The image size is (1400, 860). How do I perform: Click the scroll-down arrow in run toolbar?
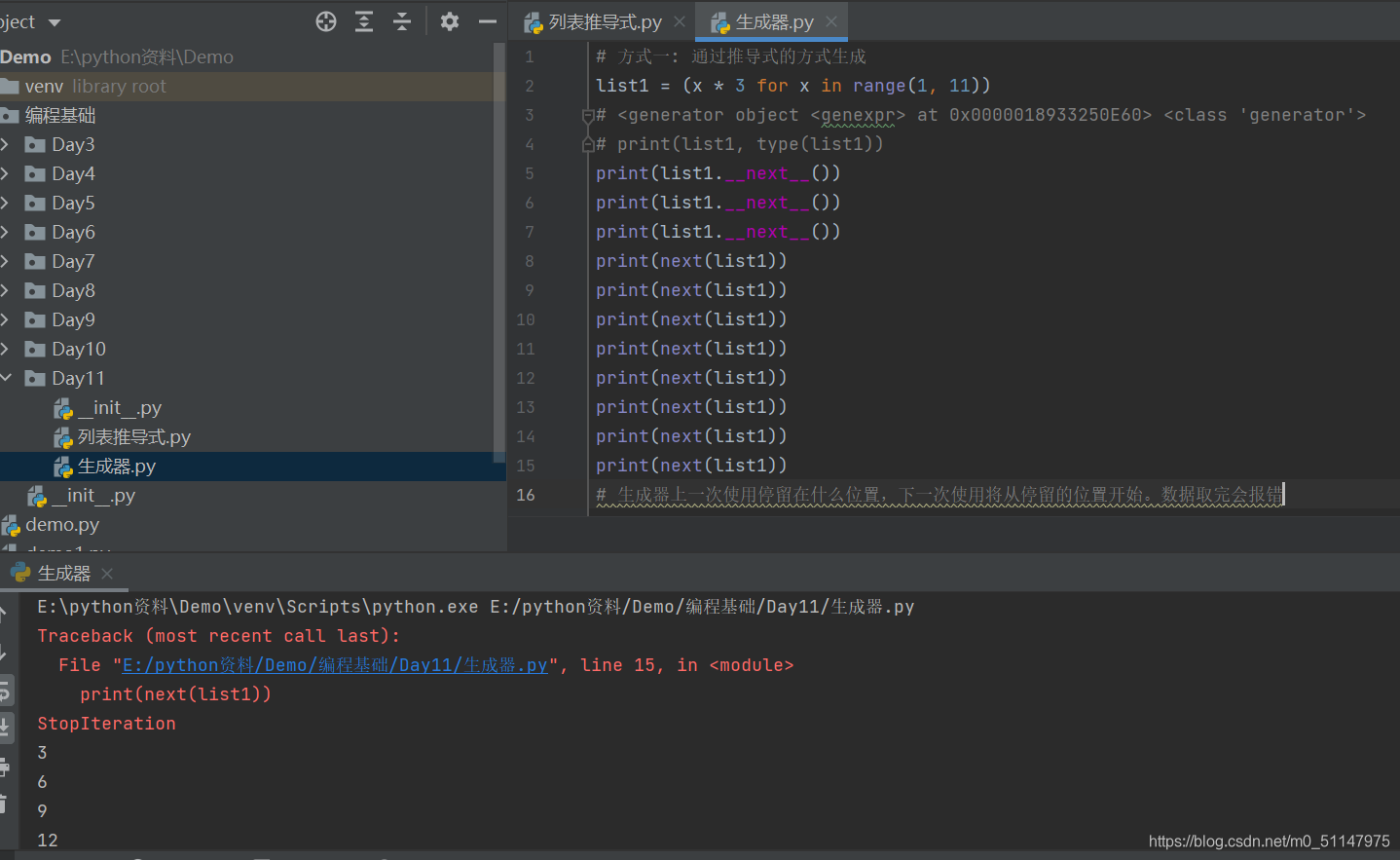coord(4,654)
